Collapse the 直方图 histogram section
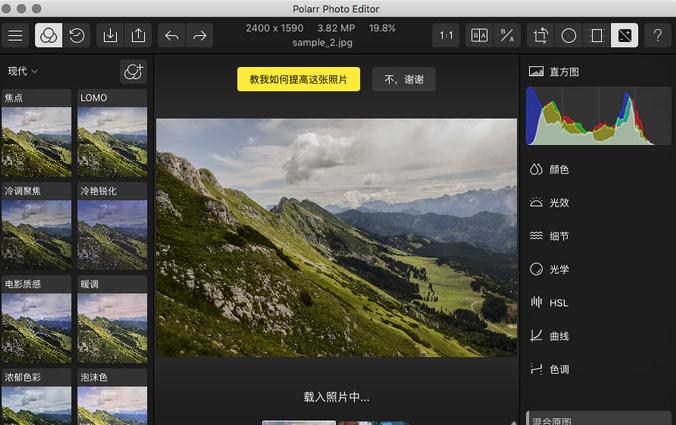 tap(564, 72)
